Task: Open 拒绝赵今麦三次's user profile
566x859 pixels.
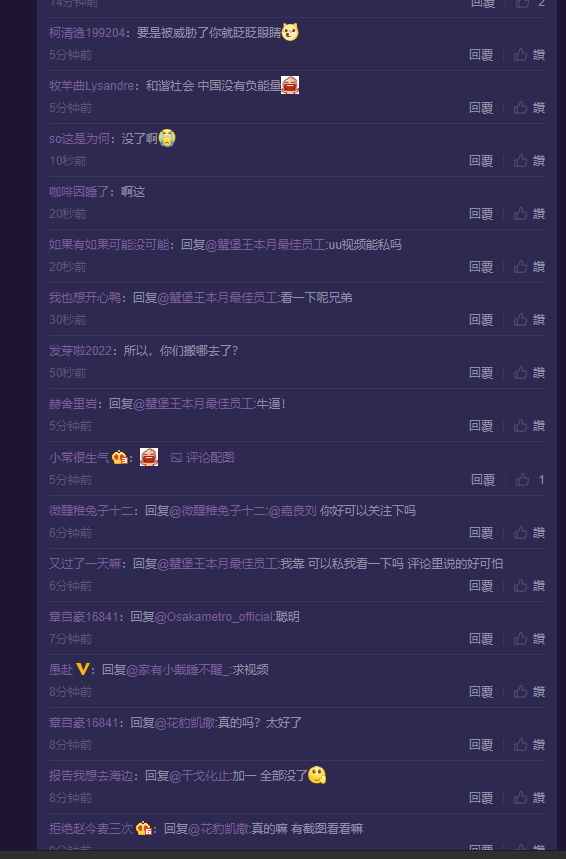Action: click(x=91, y=828)
